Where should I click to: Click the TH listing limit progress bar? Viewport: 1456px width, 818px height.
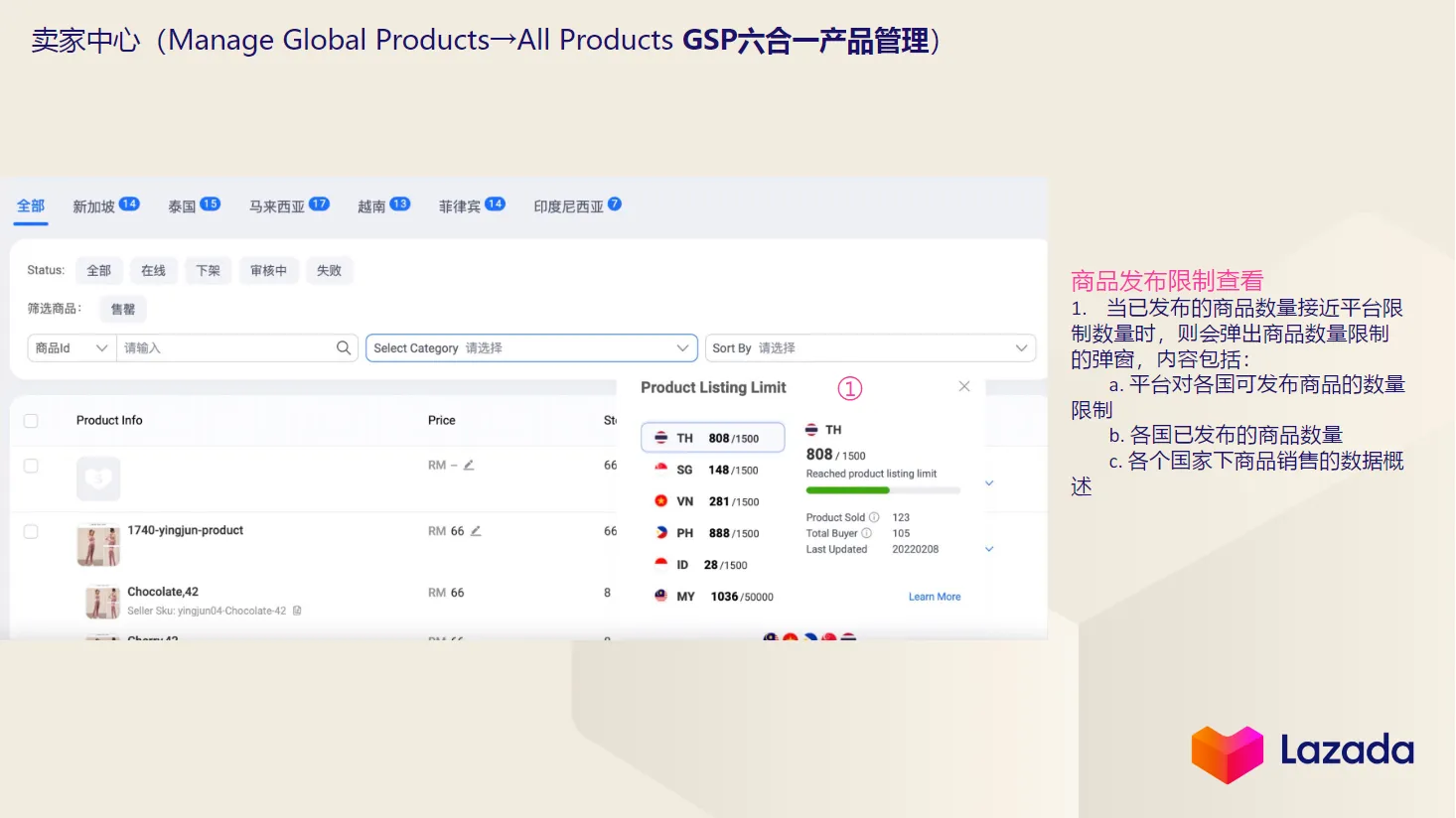[x=882, y=490]
